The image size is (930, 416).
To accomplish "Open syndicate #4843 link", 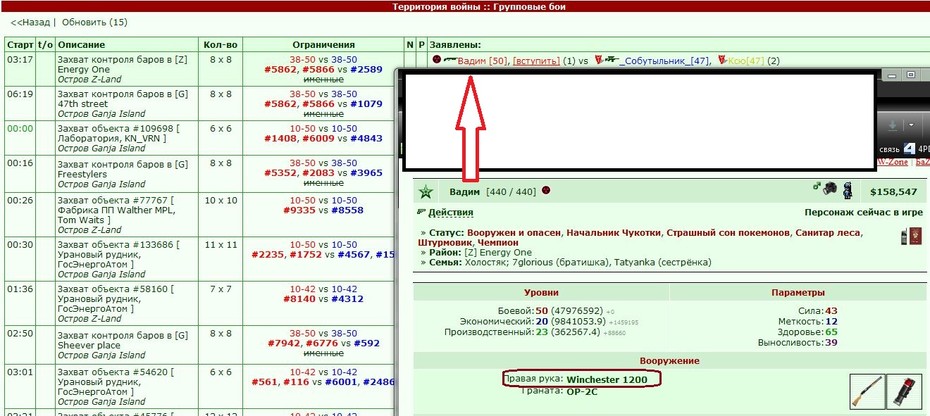I will [366, 138].
